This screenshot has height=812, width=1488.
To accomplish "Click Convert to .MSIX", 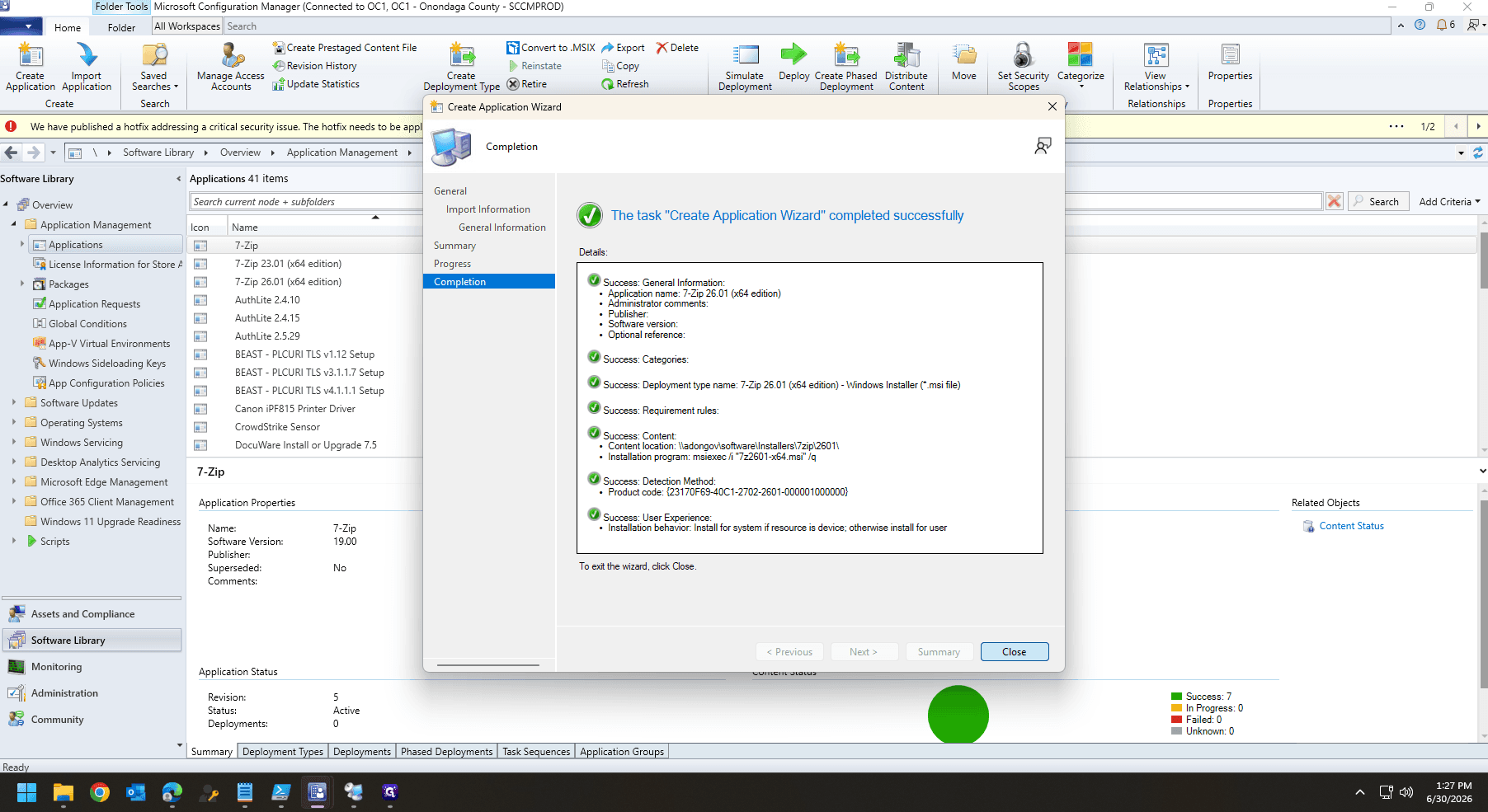I will point(551,48).
